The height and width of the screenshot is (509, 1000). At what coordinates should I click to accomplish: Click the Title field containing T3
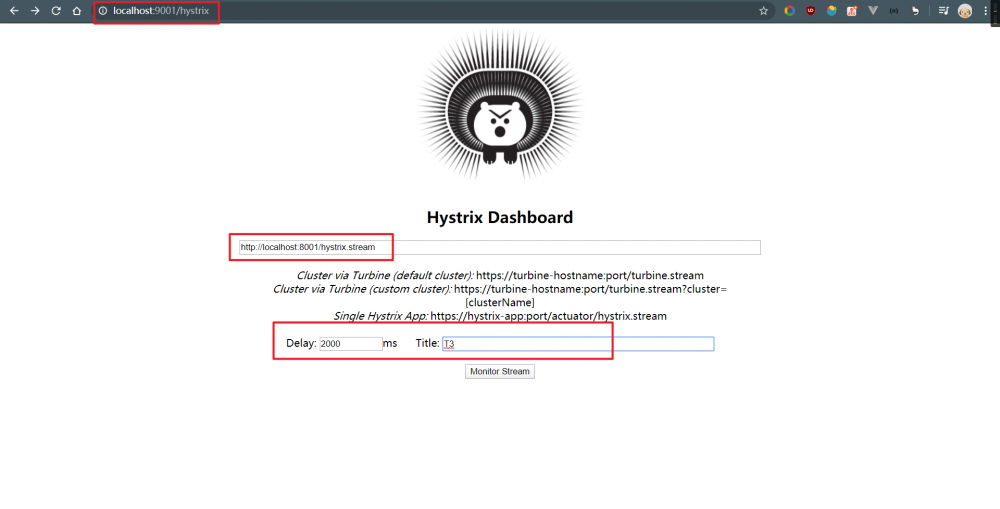578,344
